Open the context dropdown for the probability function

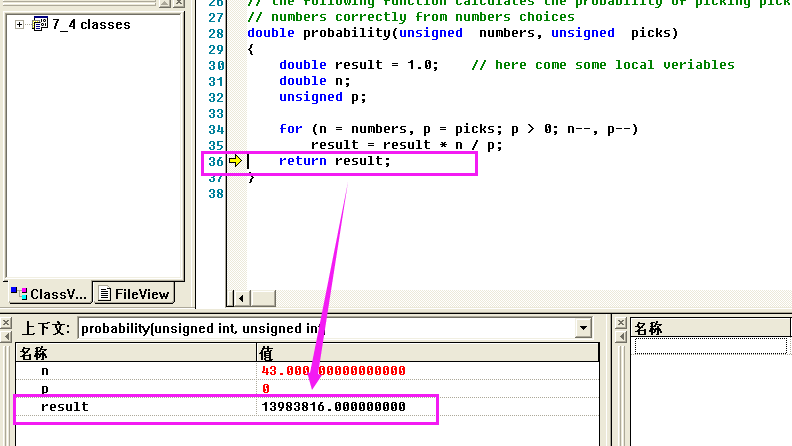583,328
